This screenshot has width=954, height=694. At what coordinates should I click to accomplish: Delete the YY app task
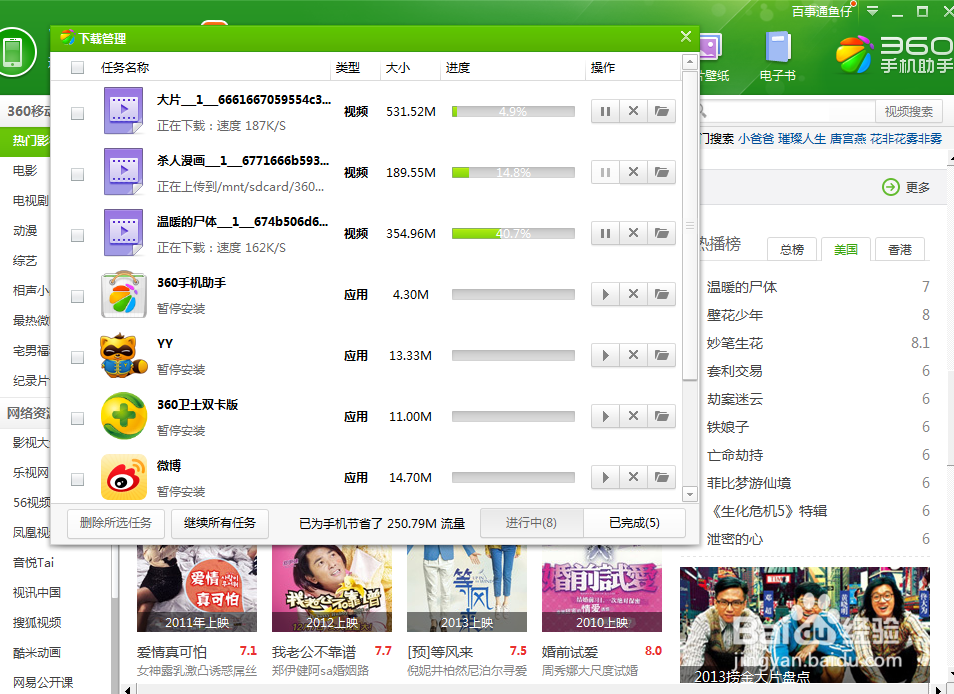[x=633, y=355]
